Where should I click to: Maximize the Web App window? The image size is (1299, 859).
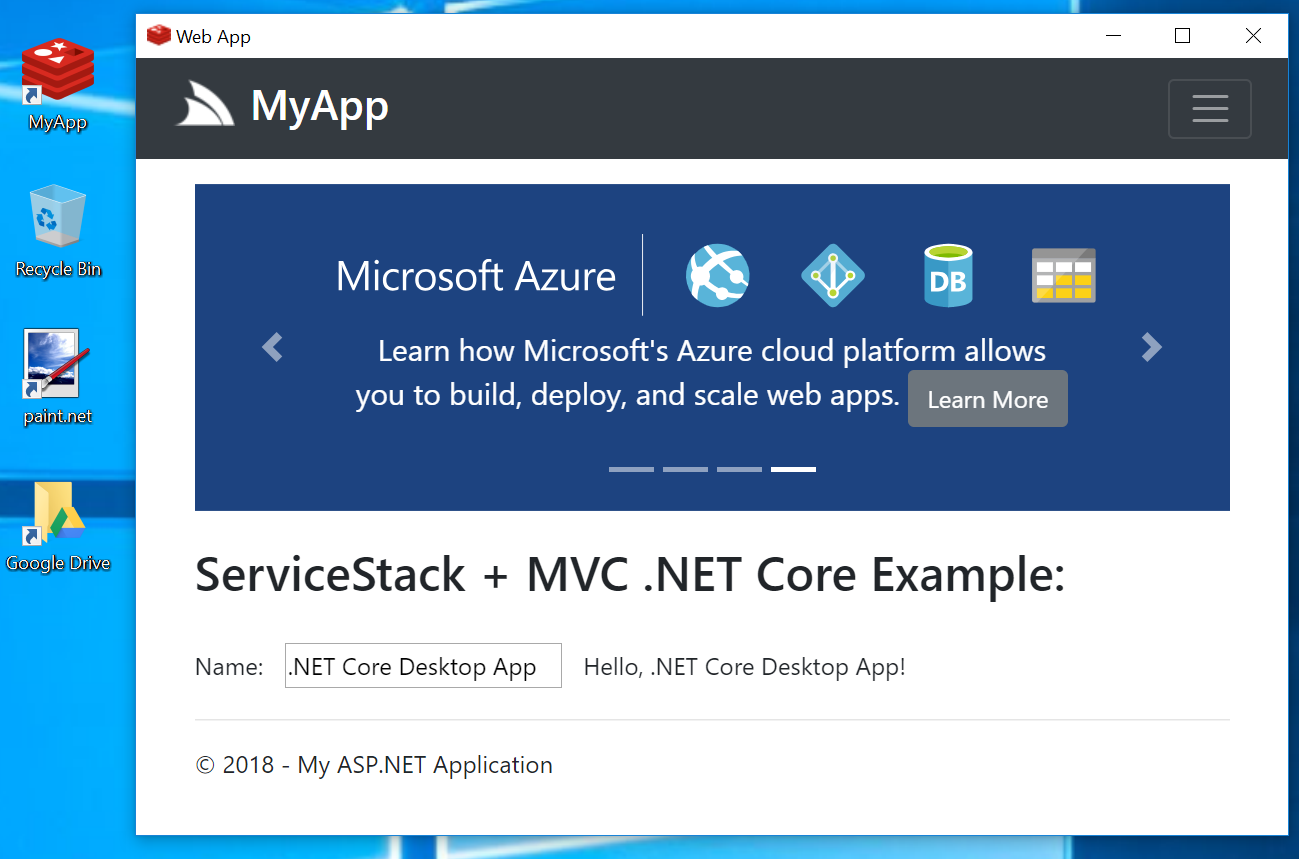tap(1182, 36)
